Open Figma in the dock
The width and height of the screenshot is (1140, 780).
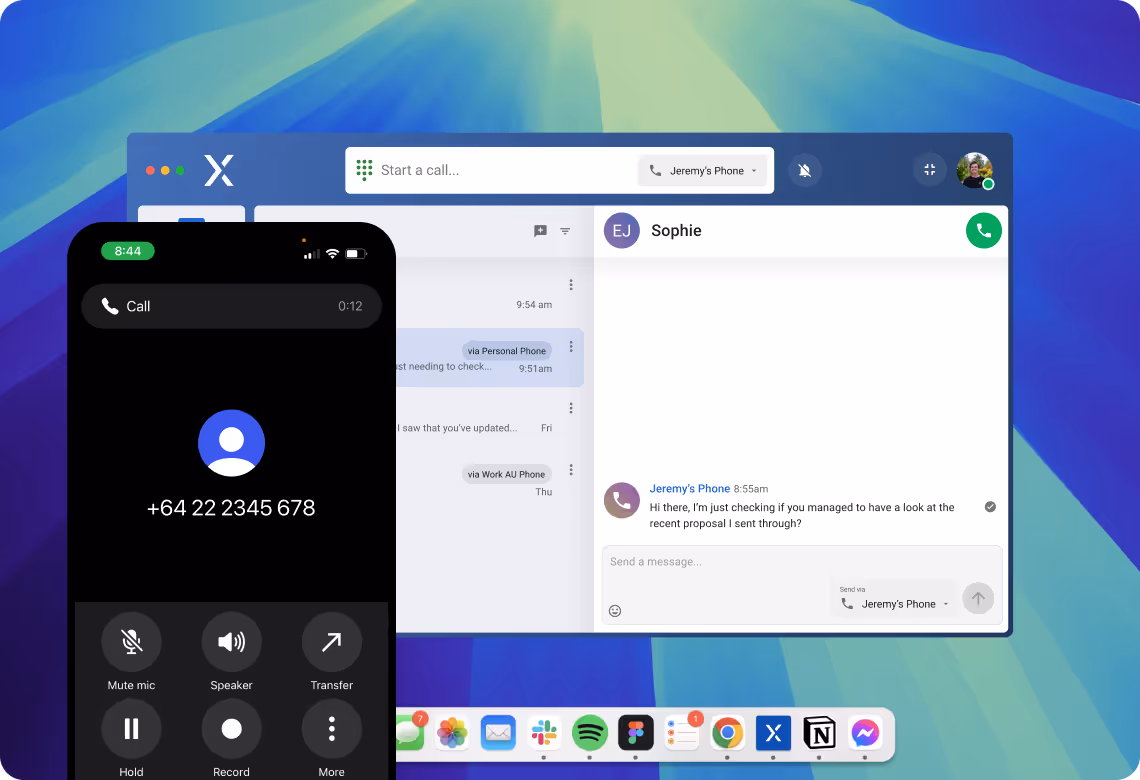point(635,733)
